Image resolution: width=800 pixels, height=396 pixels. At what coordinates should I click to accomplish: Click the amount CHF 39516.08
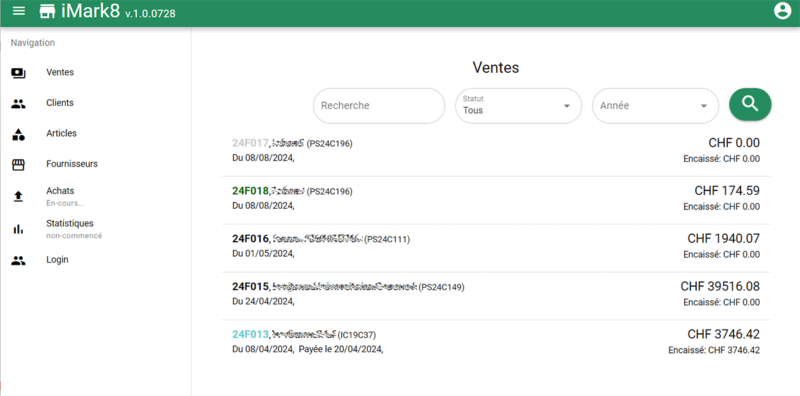pyautogui.click(x=720, y=287)
